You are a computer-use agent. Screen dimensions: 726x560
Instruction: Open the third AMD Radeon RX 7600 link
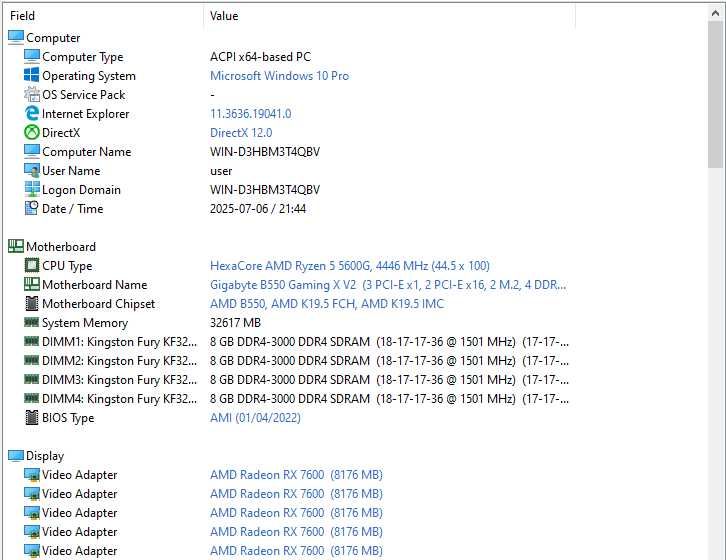point(296,513)
